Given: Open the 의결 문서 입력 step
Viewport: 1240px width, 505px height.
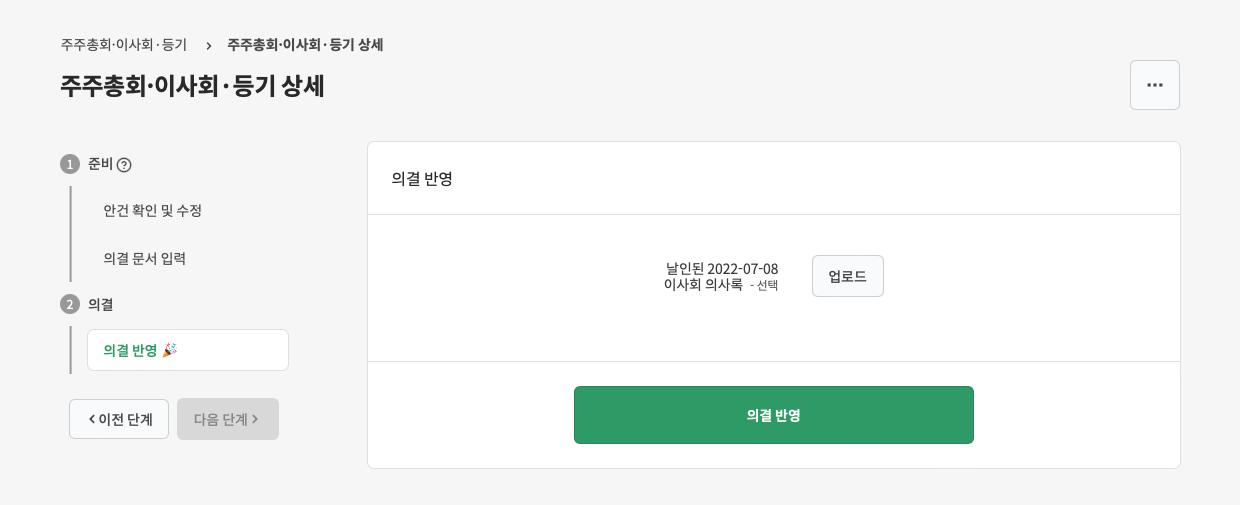Looking at the screenshot, I should point(145,259).
